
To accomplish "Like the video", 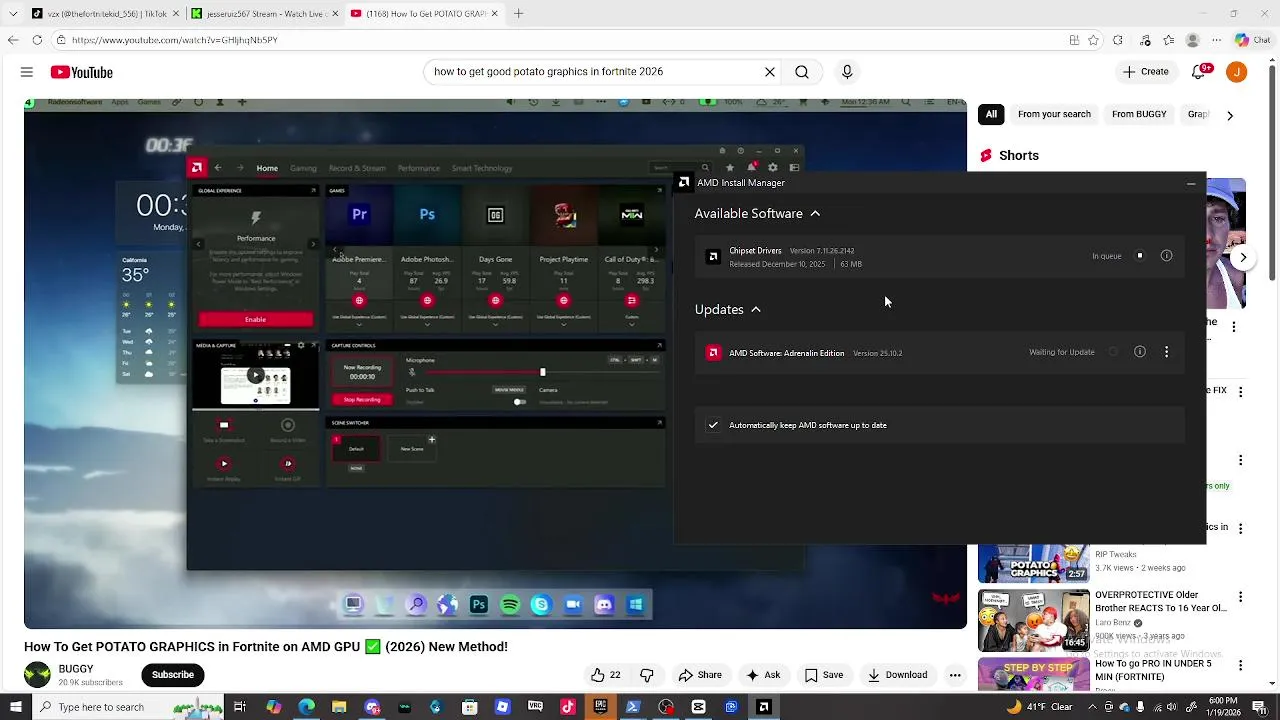I will pos(606,675).
